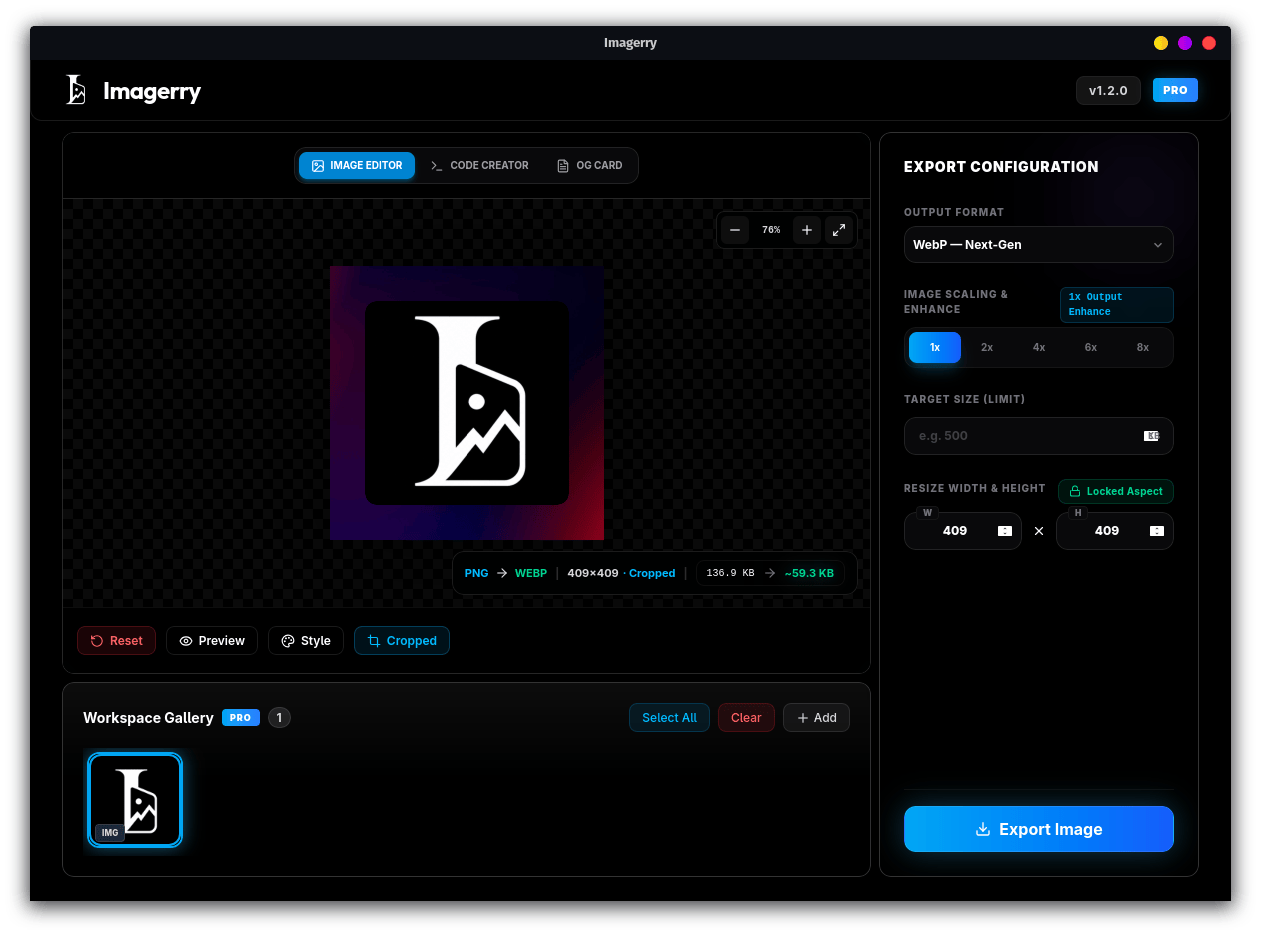1261x935 pixels.
Task: Clear the Workspace Gallery
Action: 746,718
